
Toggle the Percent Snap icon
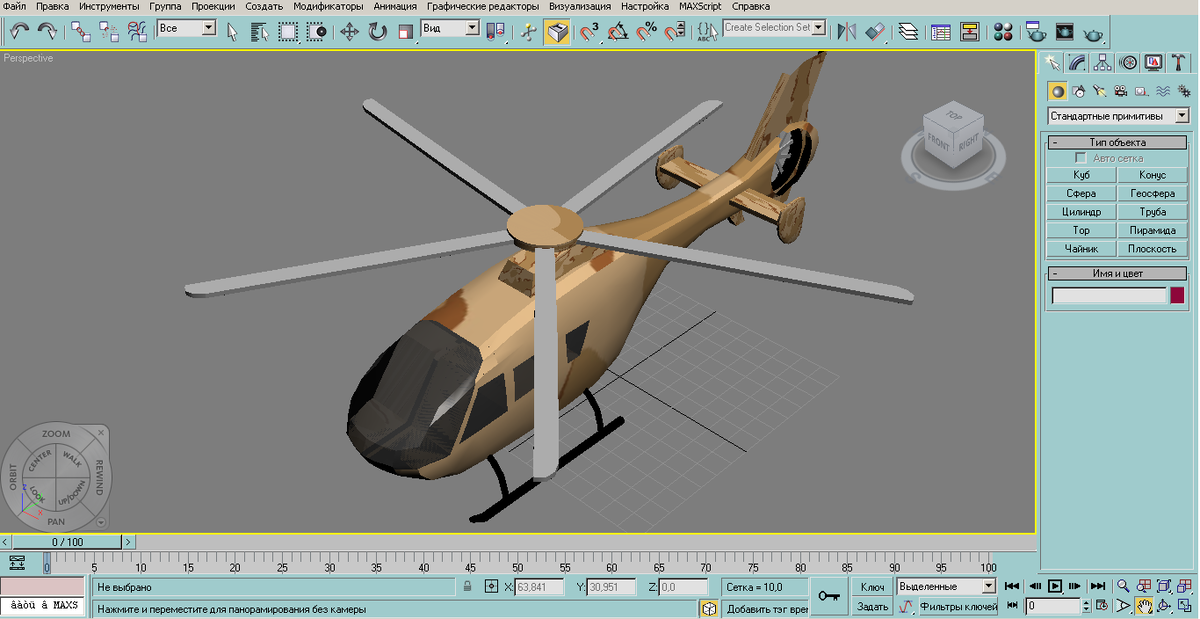[x=647, y=31]
